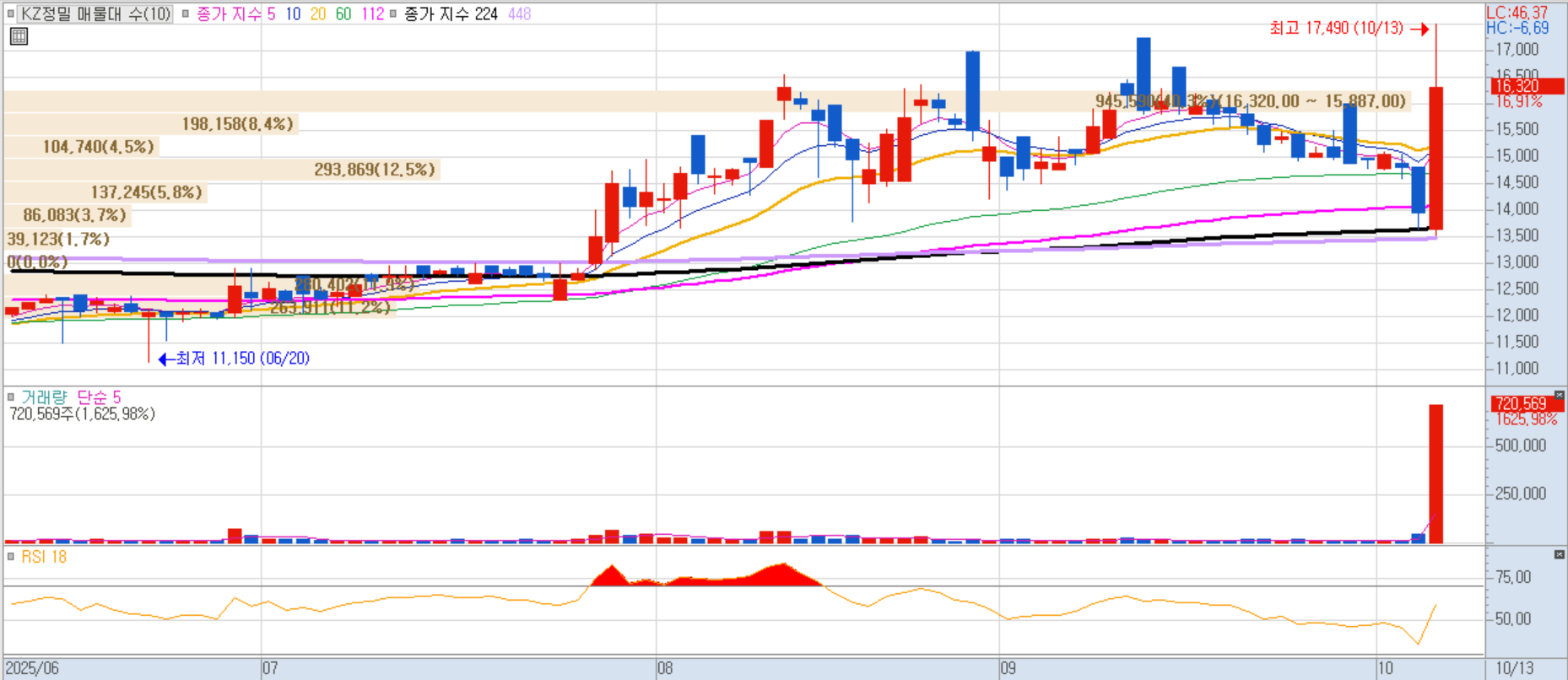
Task: Close the RSI panel with X icon
Action: tap(1559, 554)
